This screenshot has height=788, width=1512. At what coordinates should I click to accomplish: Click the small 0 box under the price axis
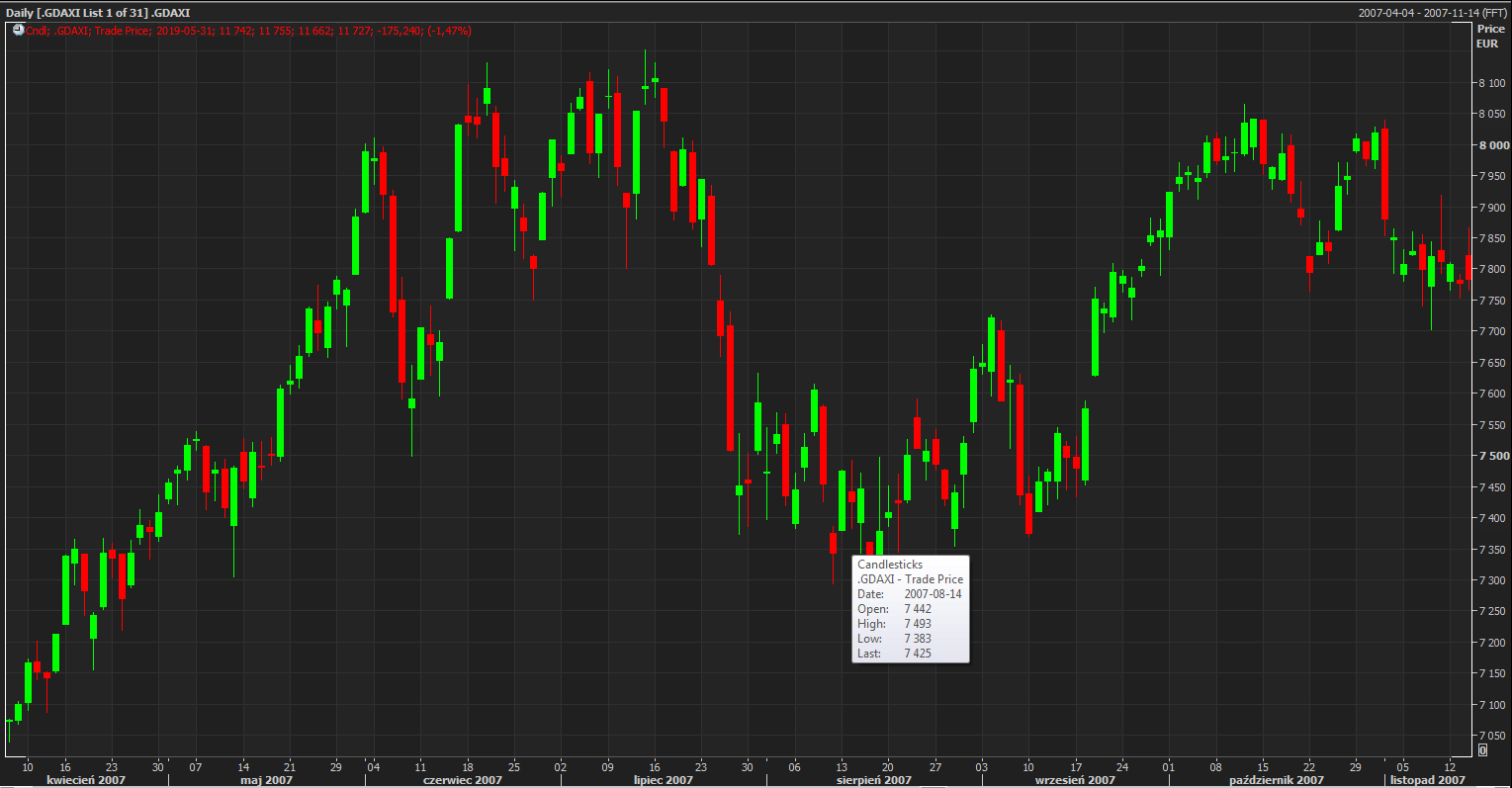pyautogui.click(x=1482, y=750)
